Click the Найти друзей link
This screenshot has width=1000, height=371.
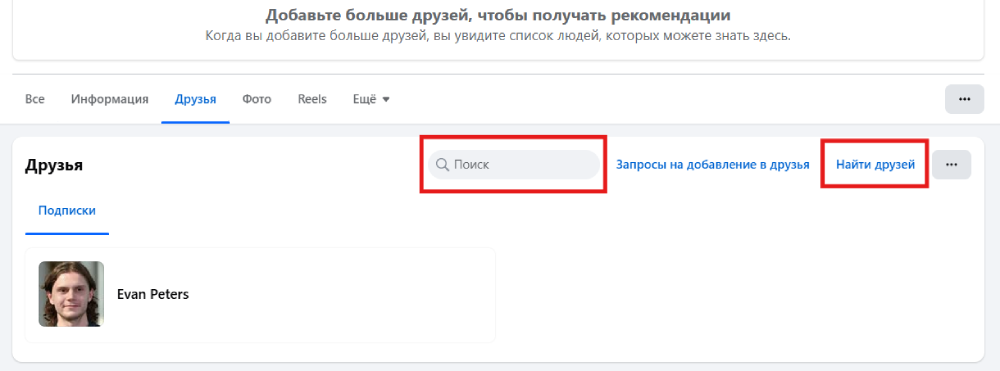coord(876,164)
